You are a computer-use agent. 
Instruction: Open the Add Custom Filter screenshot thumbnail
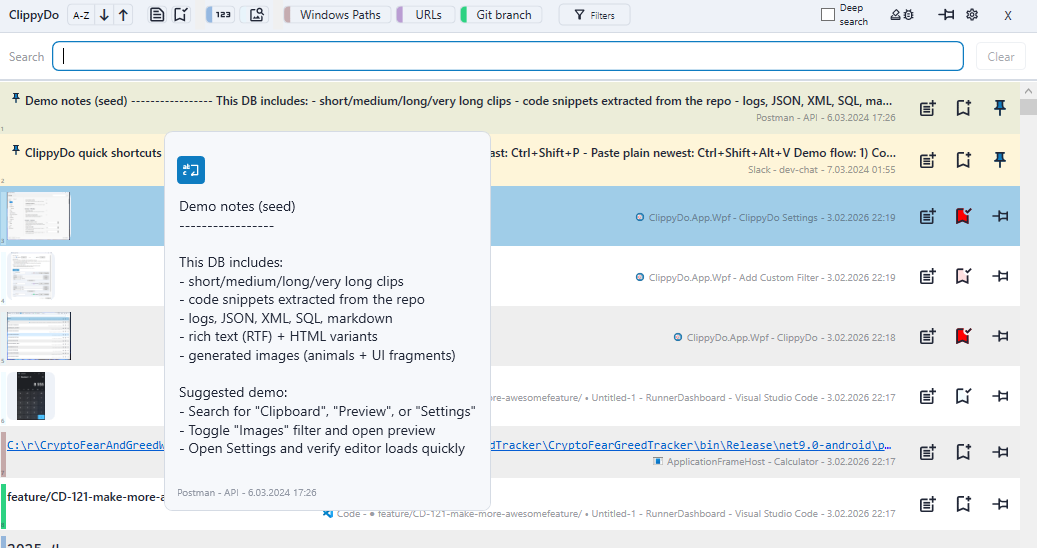[31, 276]
